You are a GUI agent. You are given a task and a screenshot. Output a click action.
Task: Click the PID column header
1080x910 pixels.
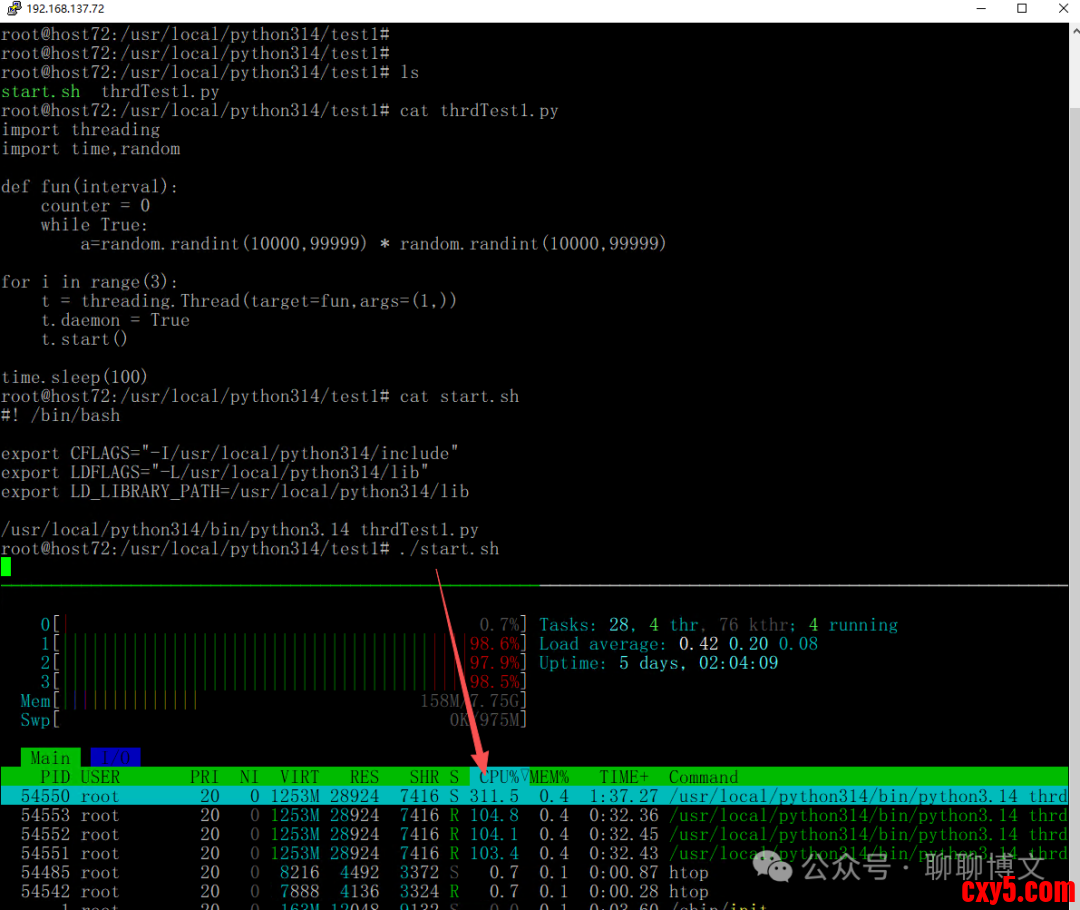tap(54, 777)
